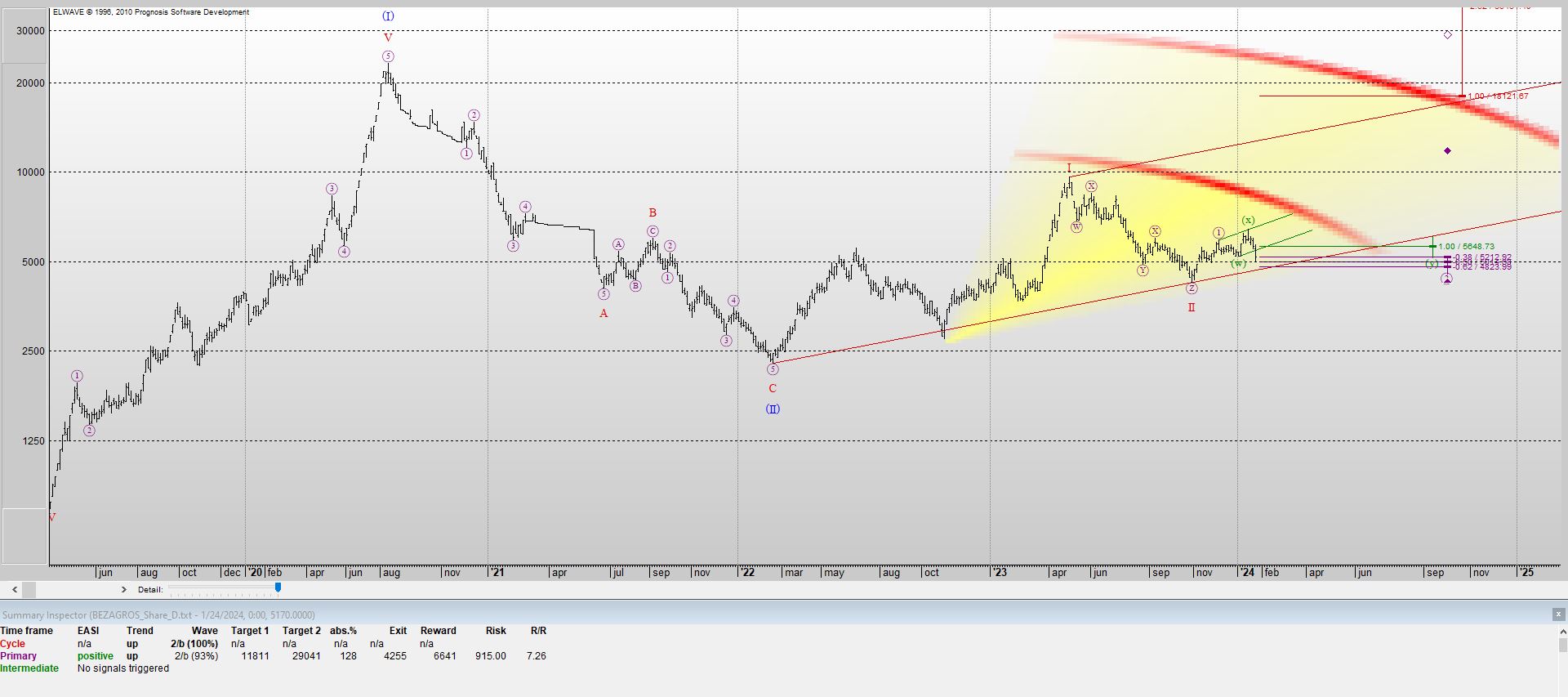Click the chart scroll-right arrow
Screen dimensions: 1568x697
124,589
